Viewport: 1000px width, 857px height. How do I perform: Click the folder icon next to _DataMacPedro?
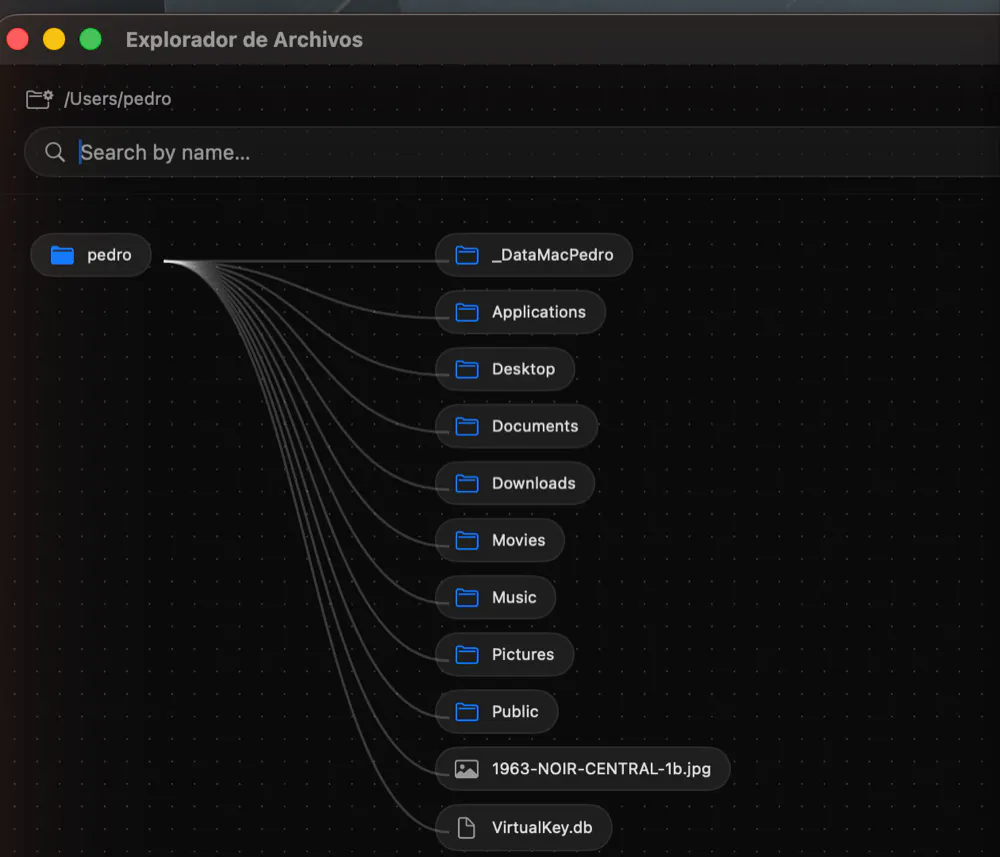(x=467, y=255)
